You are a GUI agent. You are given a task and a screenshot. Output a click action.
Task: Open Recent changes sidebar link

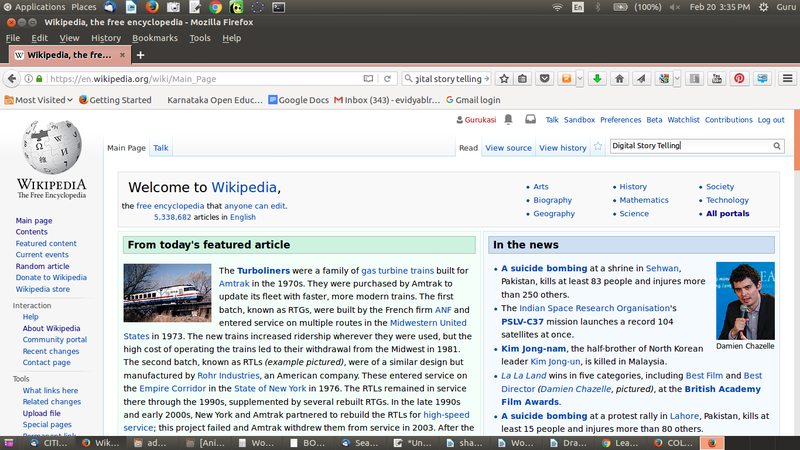coord(51,351)
